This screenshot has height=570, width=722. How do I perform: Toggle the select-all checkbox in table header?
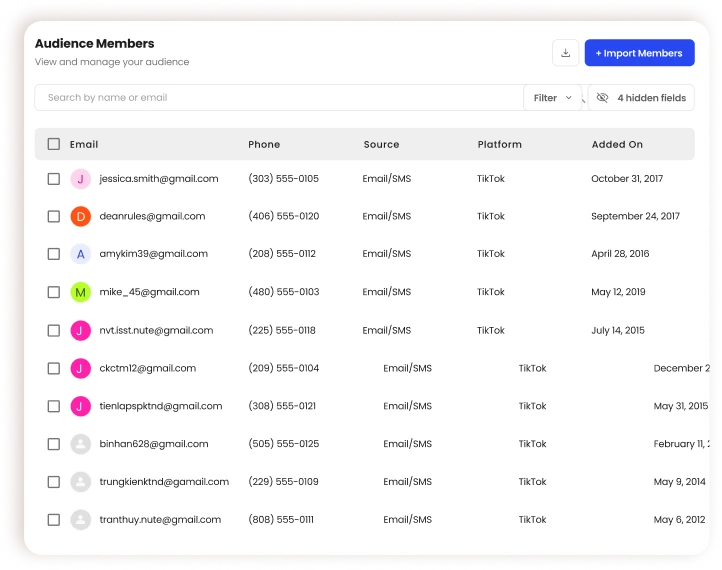coord(54,144)
